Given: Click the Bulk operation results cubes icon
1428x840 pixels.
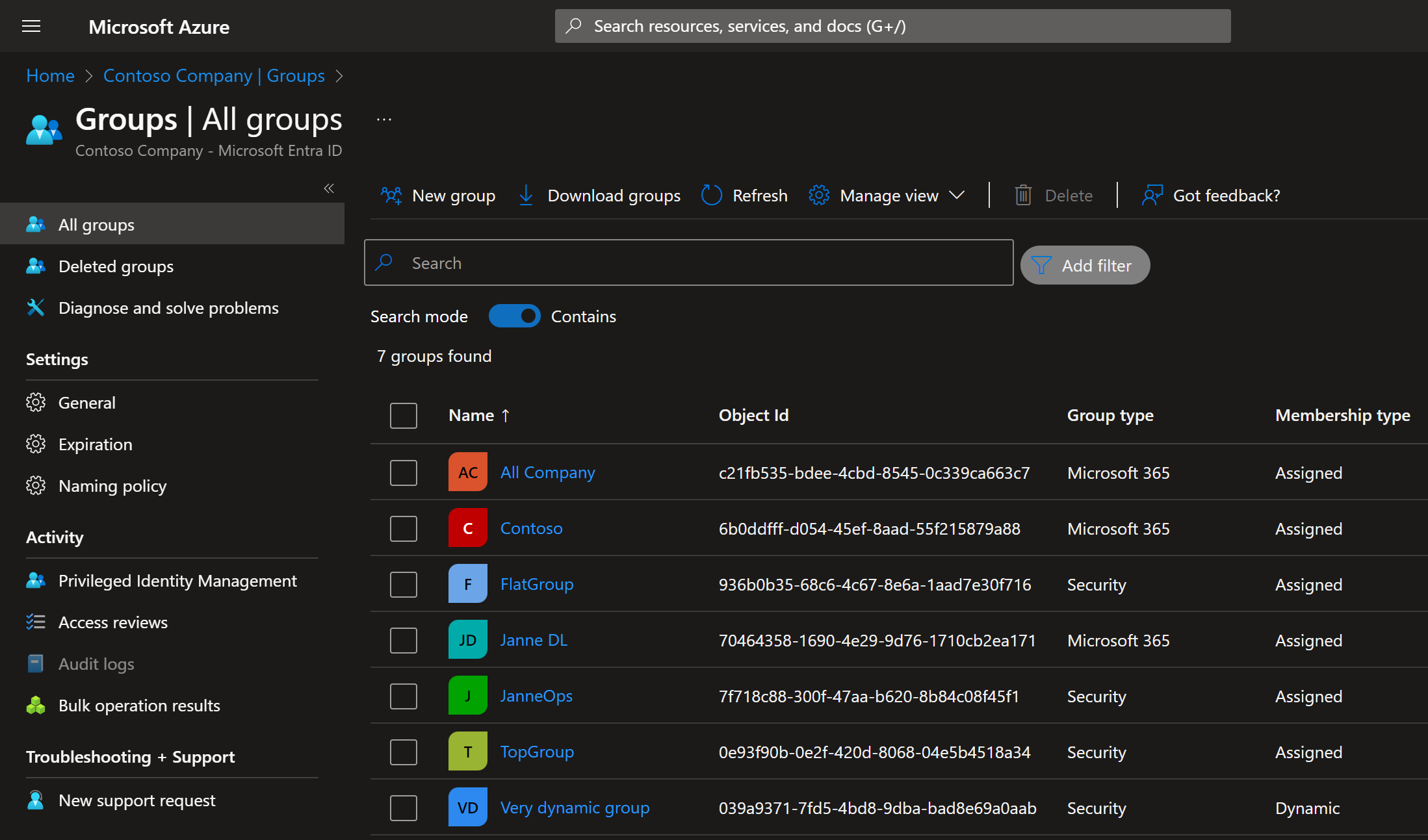Looking at the screenshot, I should coord(36,706).
